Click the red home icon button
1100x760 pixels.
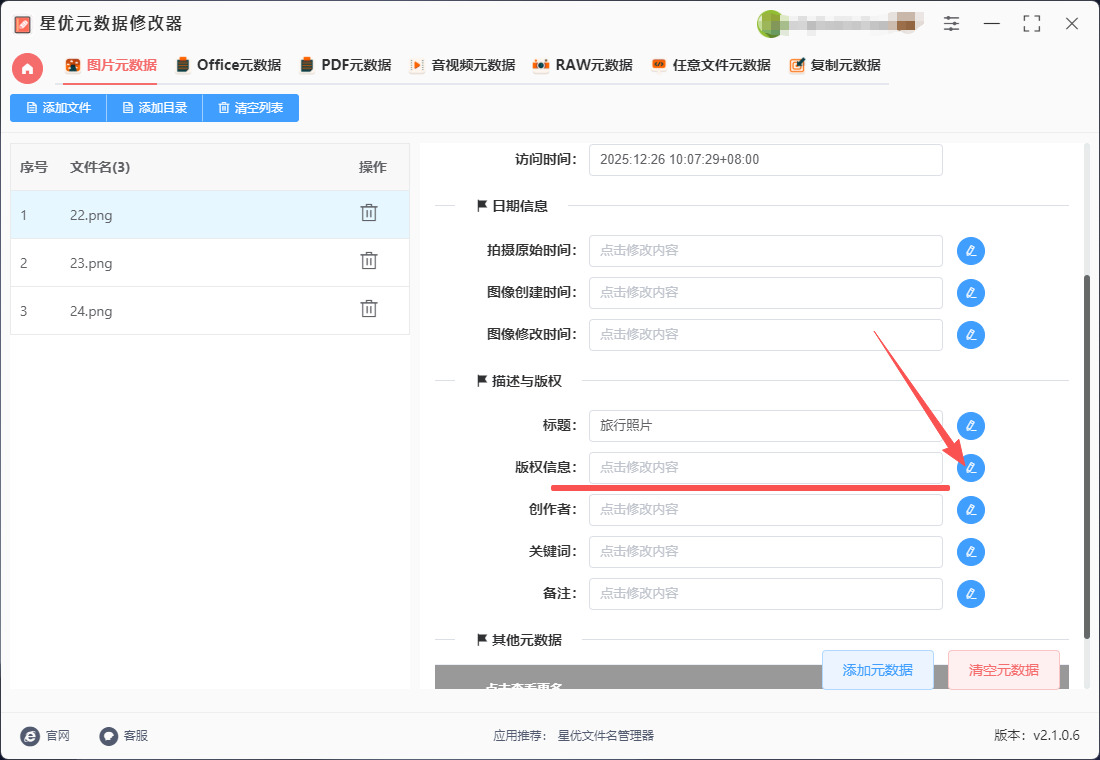click(x=27, y=68)
